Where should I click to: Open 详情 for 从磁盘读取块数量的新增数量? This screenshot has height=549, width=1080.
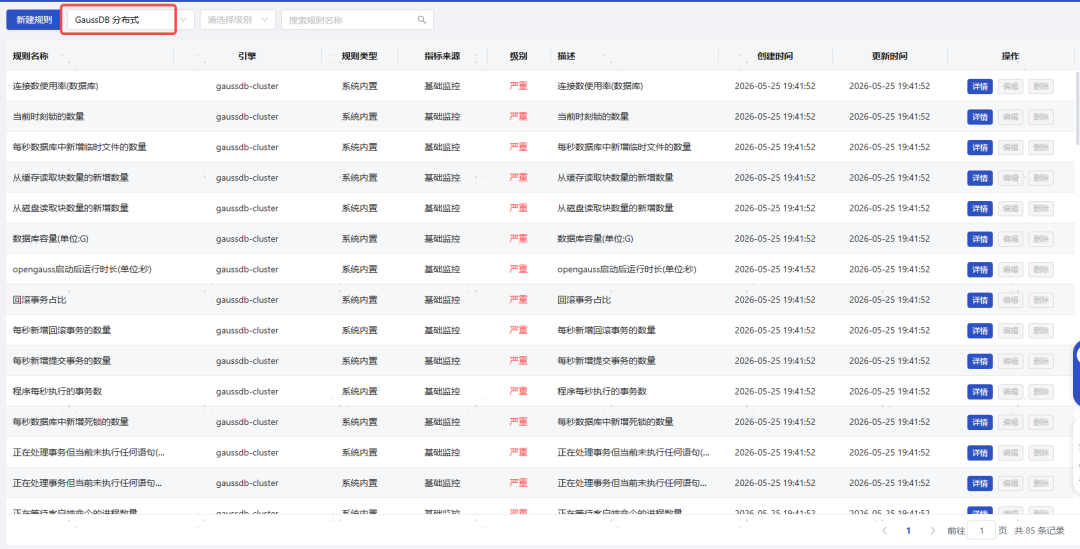[x=979, y=209]
